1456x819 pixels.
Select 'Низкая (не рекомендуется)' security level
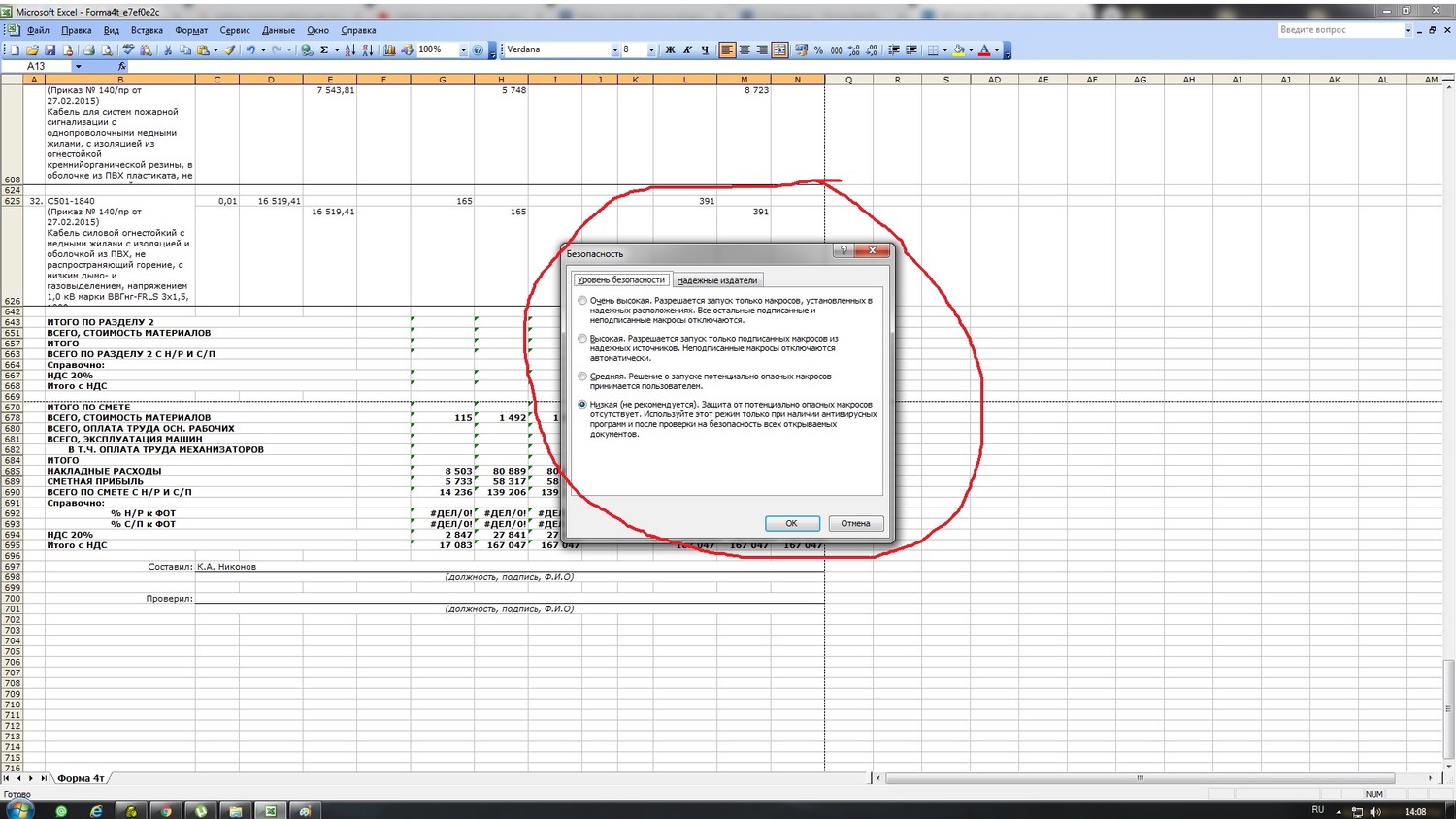click(582, 405)
